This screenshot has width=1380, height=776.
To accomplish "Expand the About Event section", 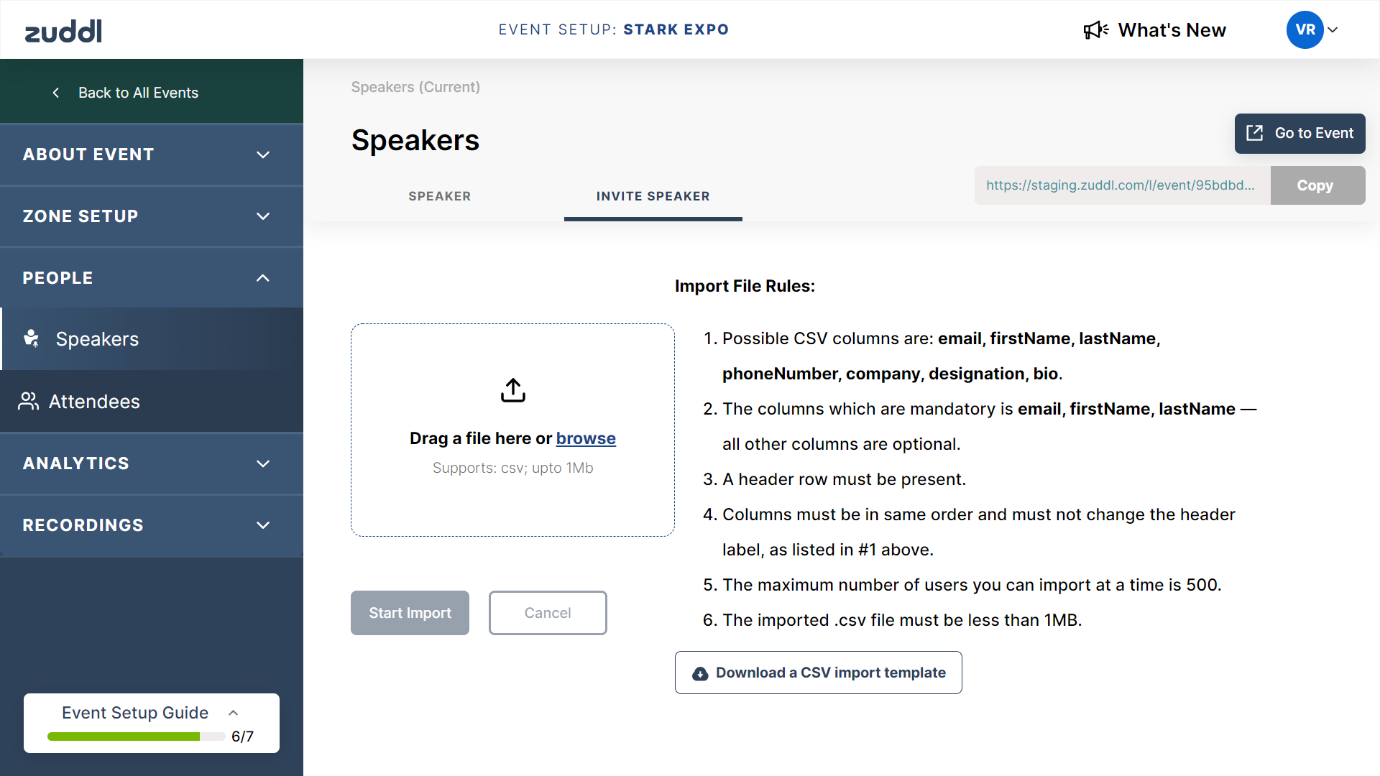I will point(263,155).
